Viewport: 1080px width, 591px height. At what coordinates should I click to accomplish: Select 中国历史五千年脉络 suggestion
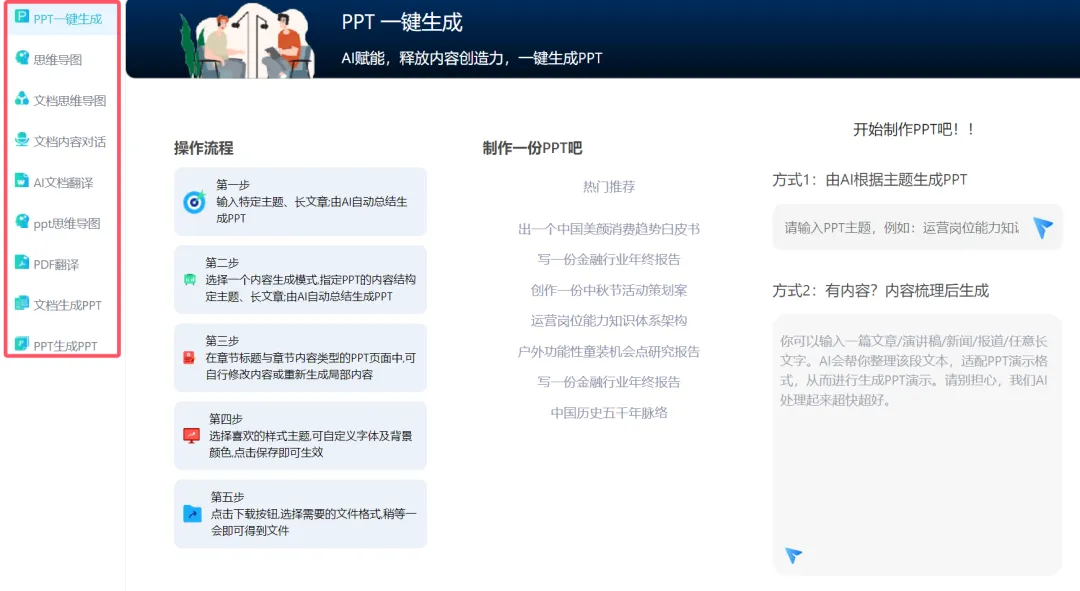pos(609,413)
